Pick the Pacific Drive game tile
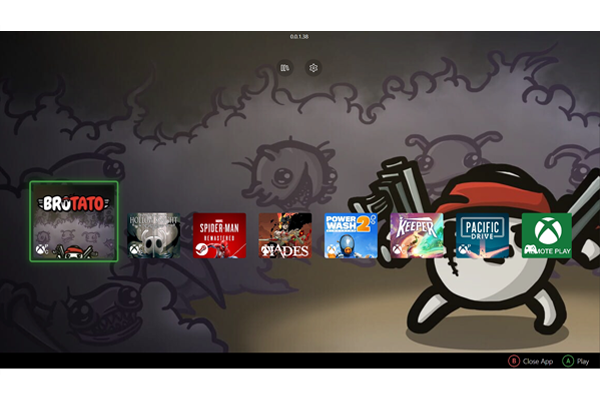The image size is (600, 400). click(481, 236)
